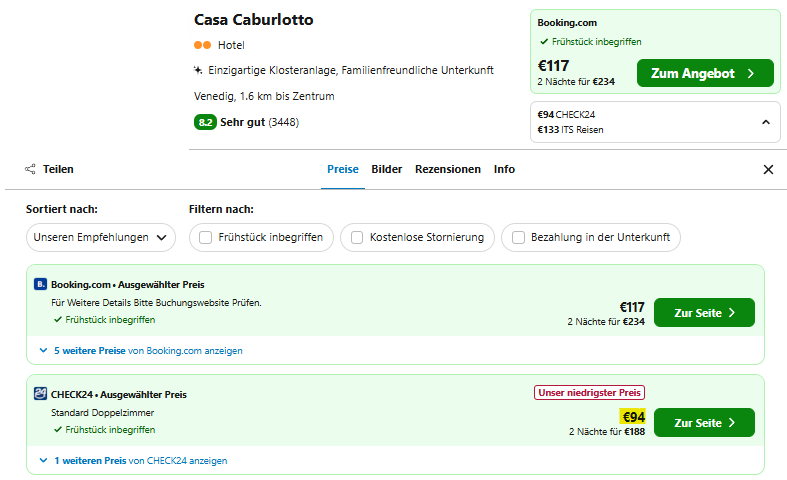Click the Unser niedrigster Preis badge
This screenshot has width=787, height=480.
[x=589, y=393]
